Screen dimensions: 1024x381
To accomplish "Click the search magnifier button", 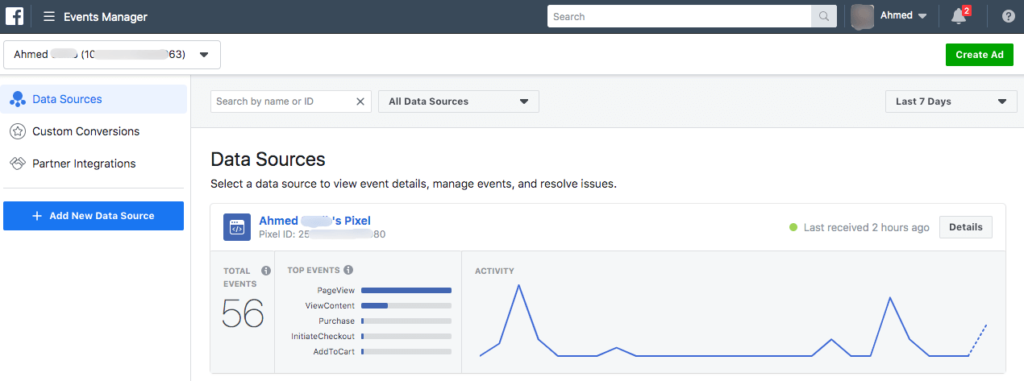I will click(x=824, y=16).
